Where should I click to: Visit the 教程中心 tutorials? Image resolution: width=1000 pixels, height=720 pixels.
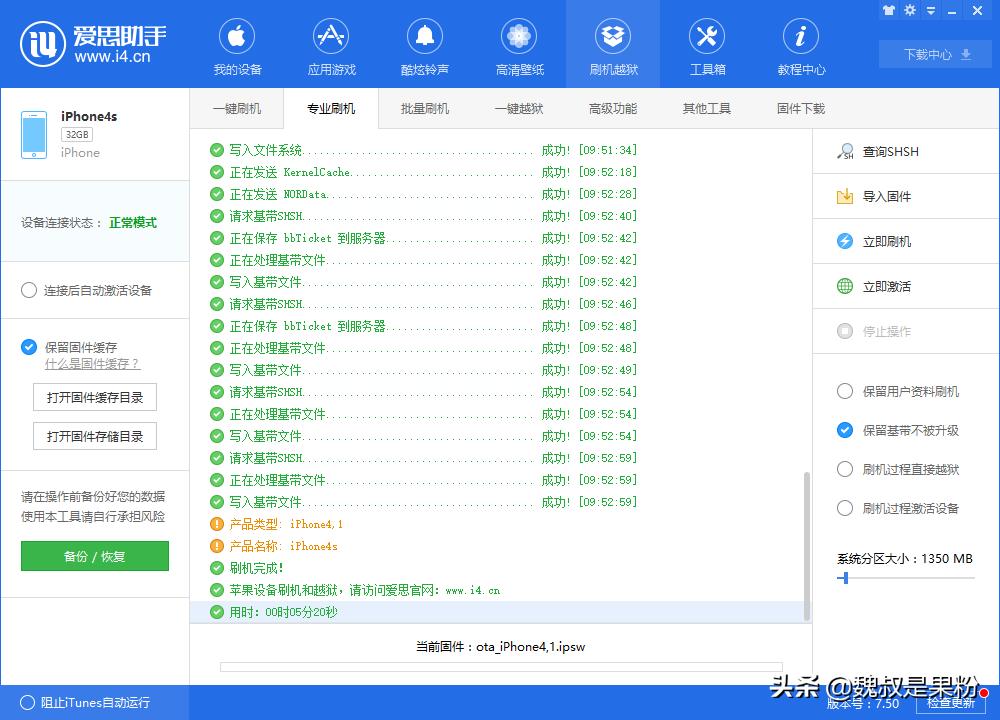[800, 44]
